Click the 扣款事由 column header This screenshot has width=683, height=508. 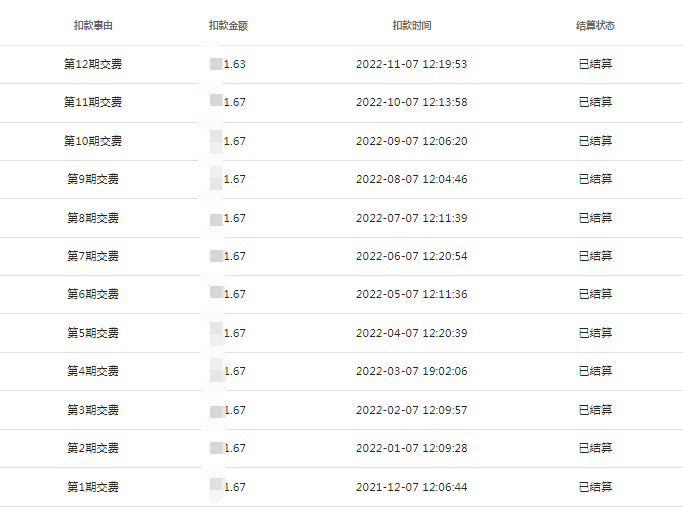pyautogui.click(x=93, y=26)
